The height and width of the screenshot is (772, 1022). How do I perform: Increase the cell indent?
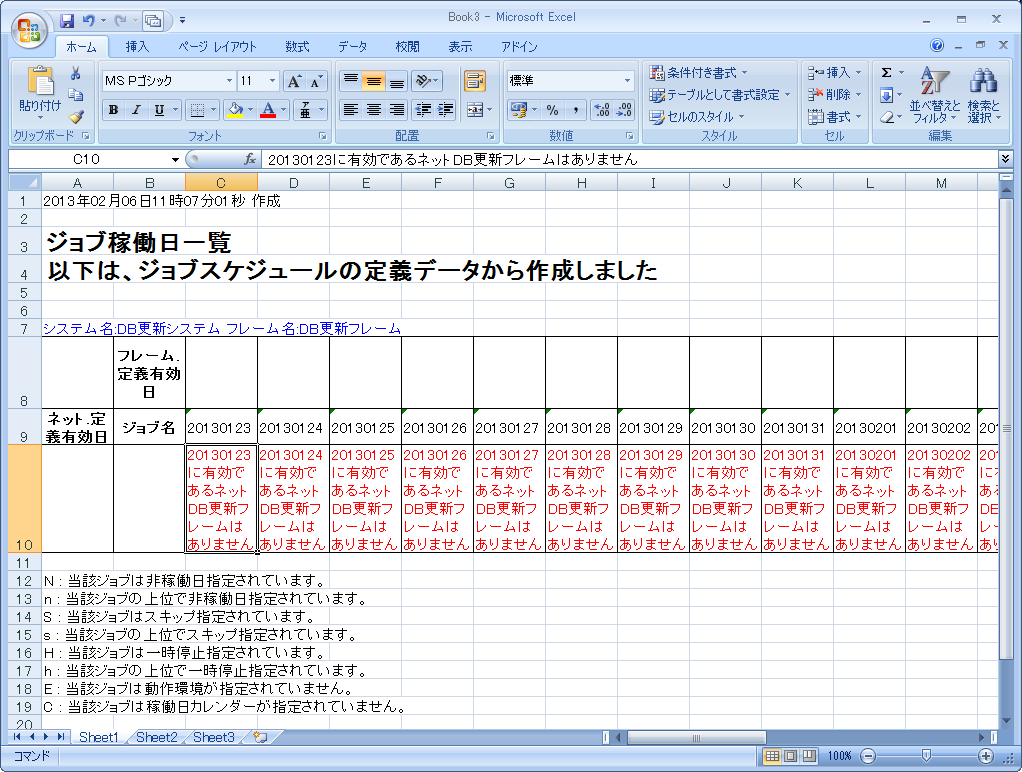coord(446,110)
